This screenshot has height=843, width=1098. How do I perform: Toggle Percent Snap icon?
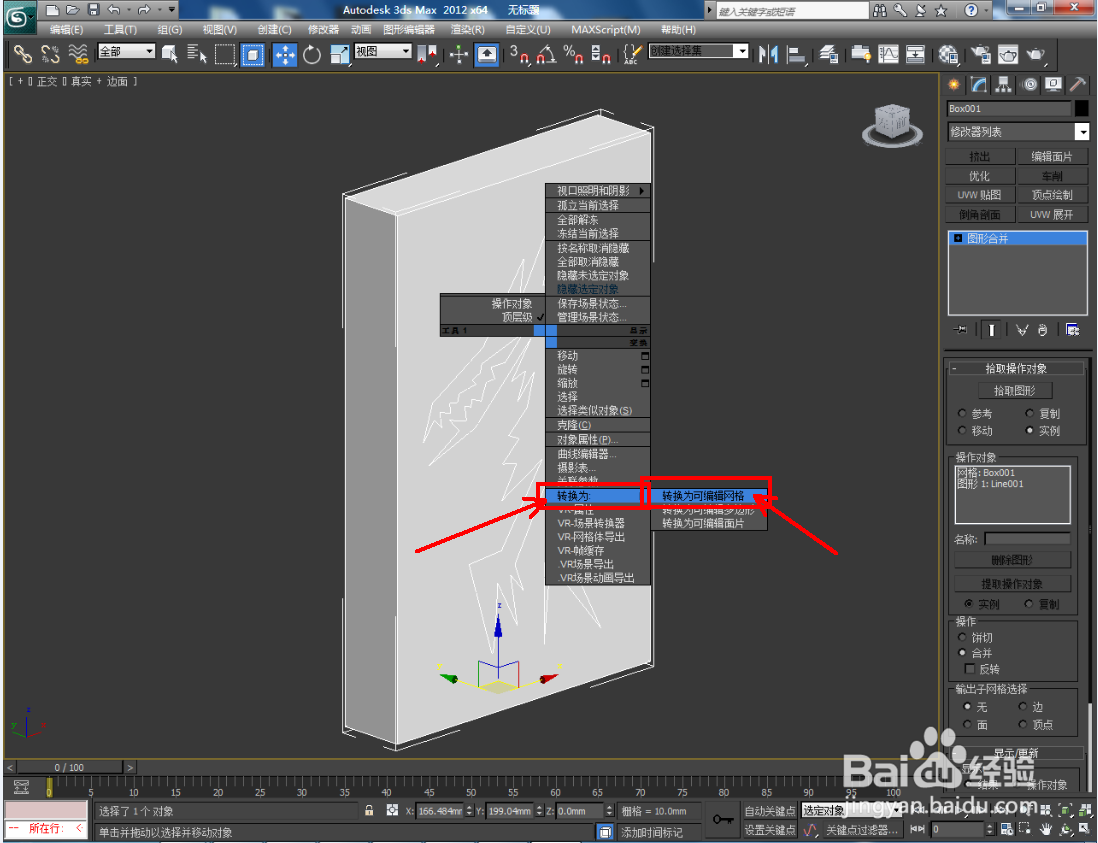point(573,54)
